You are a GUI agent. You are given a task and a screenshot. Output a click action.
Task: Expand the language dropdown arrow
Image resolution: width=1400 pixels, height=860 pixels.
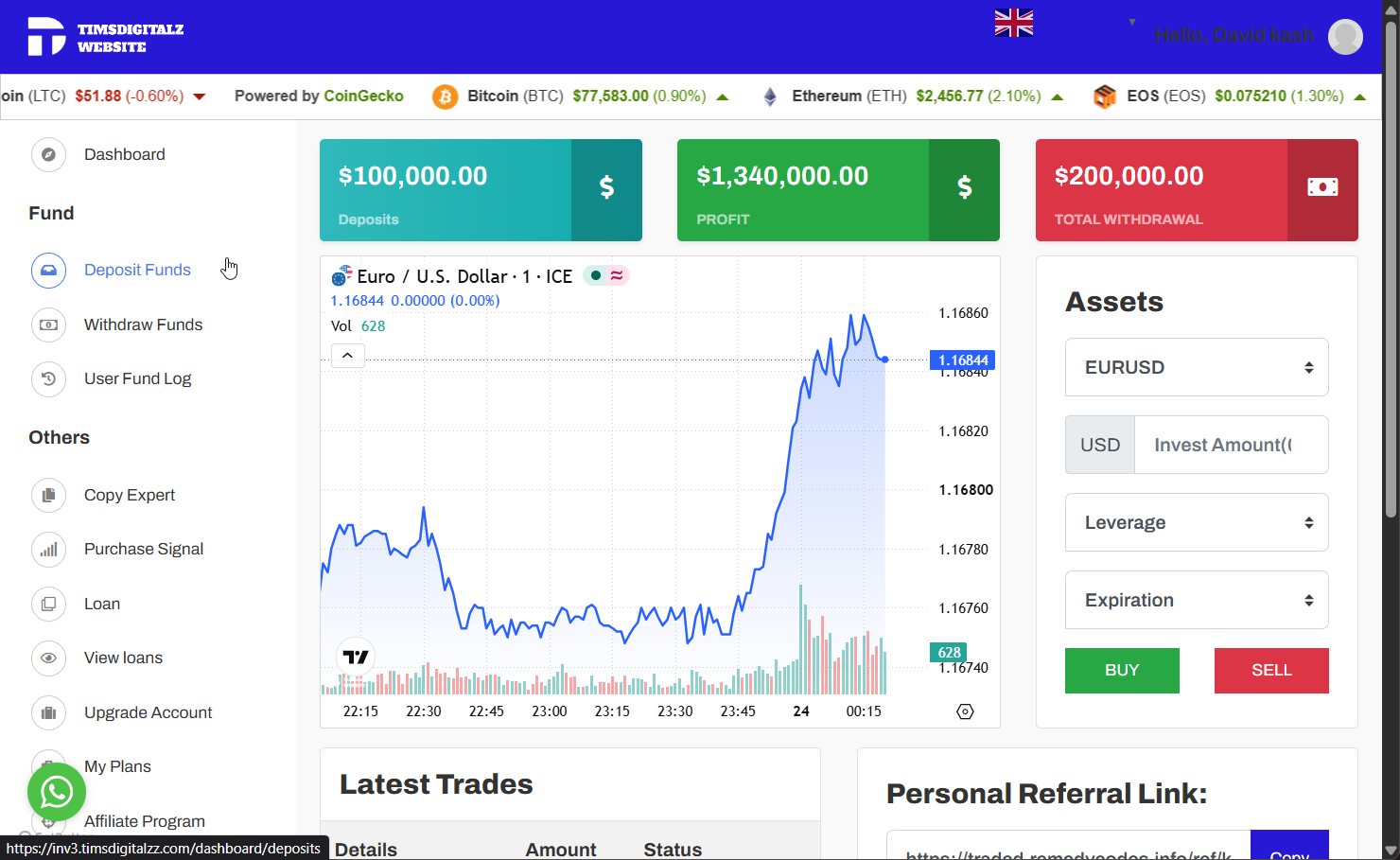tap(1131, 22)
